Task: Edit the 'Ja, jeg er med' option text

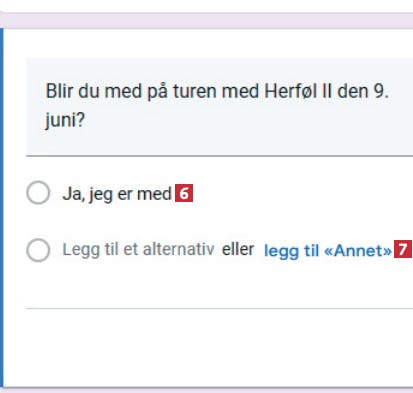Action: (117, 194)
